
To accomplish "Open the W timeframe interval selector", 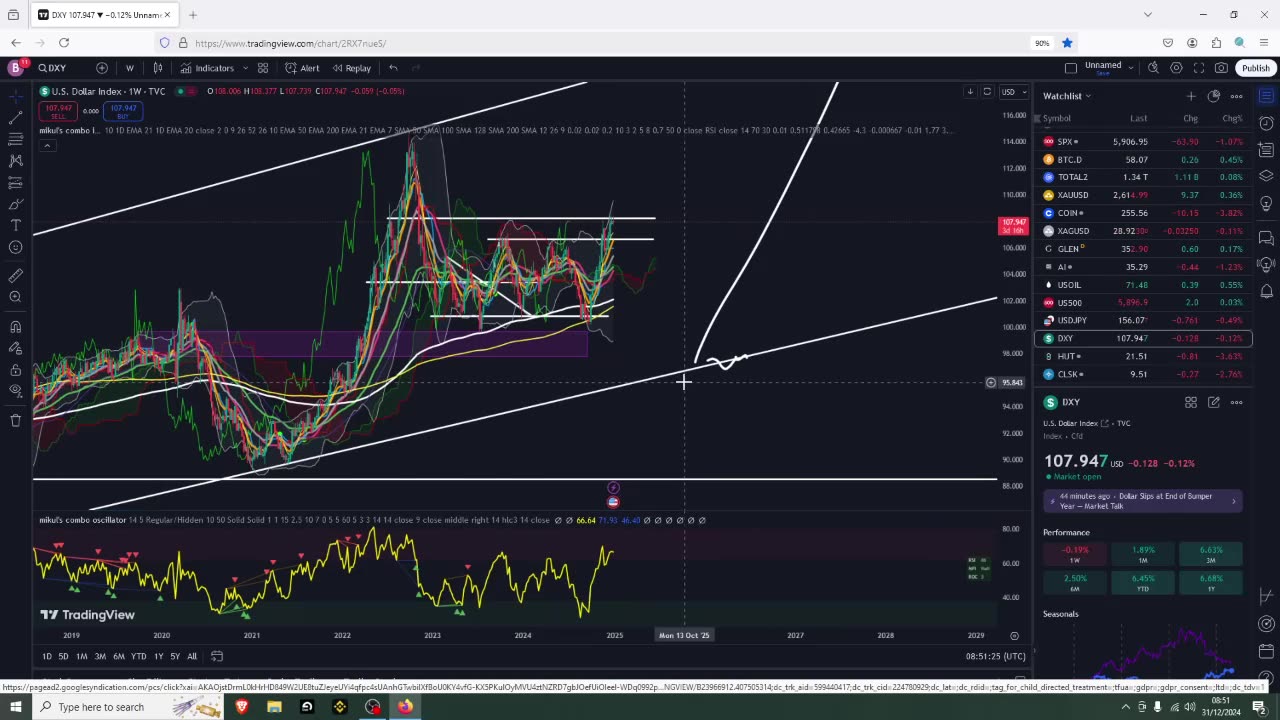I will [x=129, y=68].
